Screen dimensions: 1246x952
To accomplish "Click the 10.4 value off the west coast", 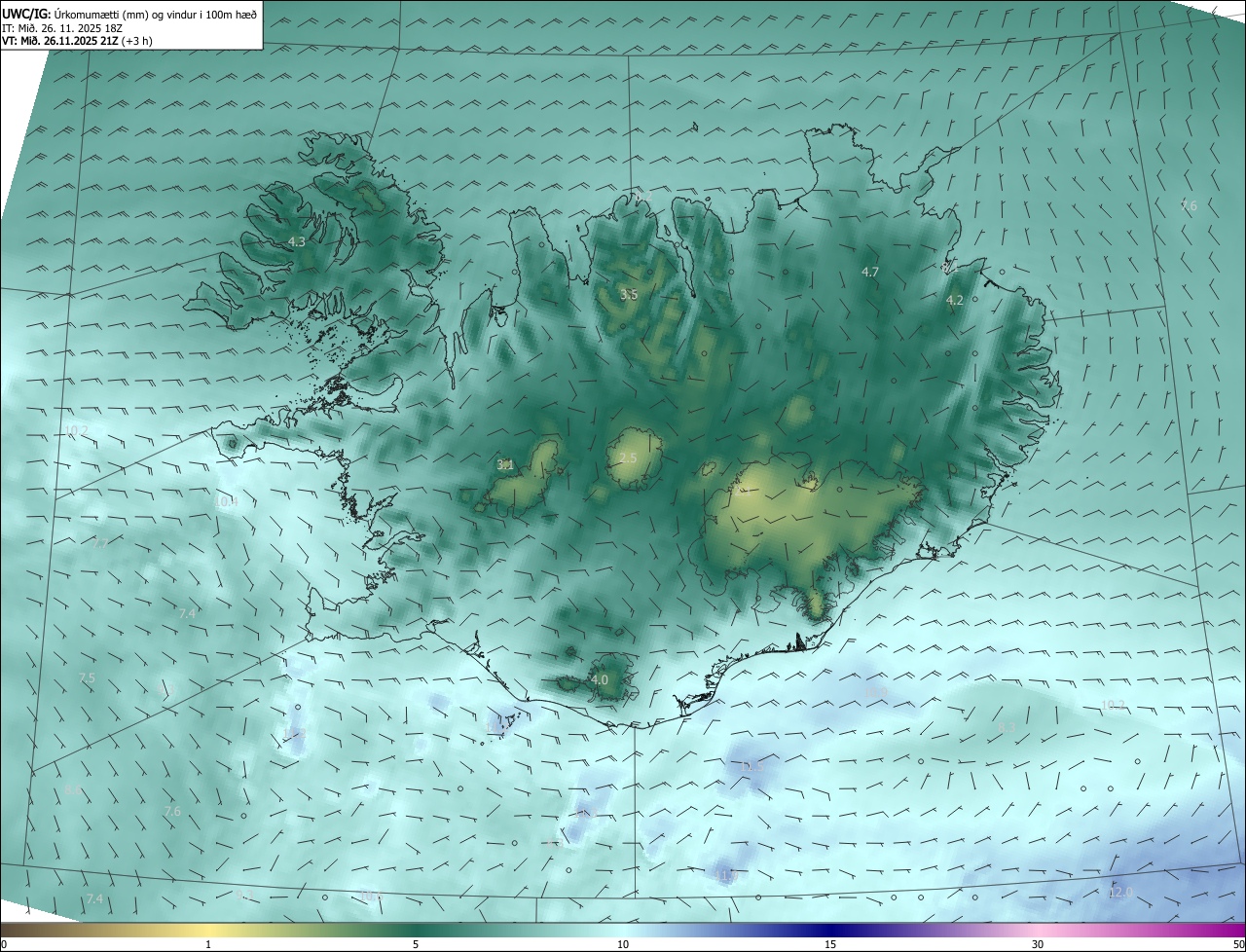I will (226, 502).
